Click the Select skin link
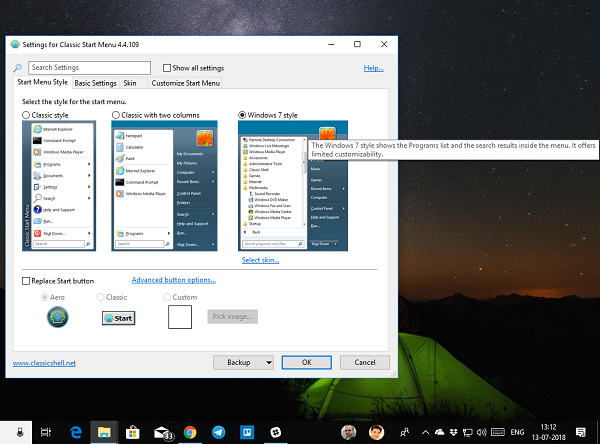Viewport: 600px width, 444px height. (x=261, y=260)
